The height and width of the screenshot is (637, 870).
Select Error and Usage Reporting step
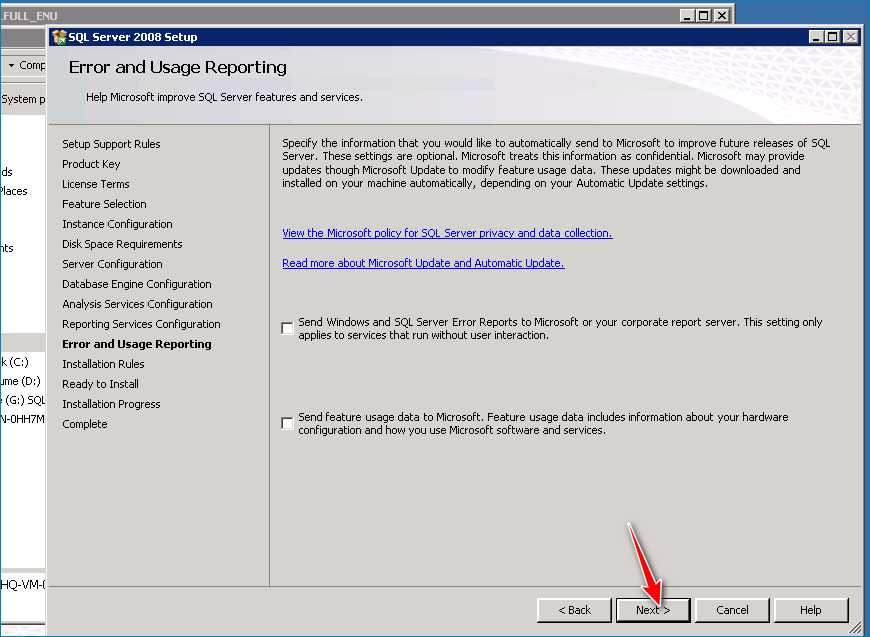(x=136, y=343)
